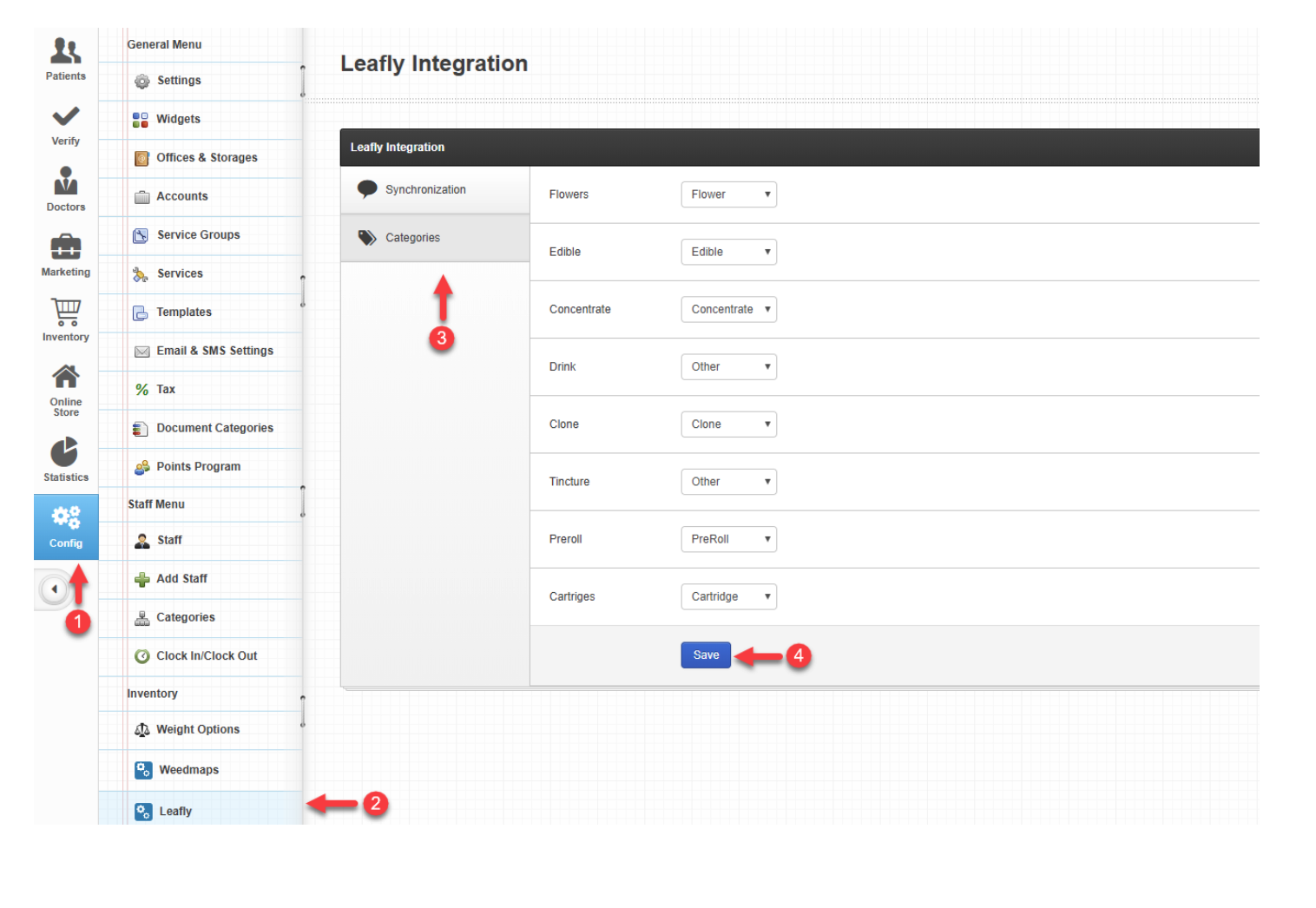Click the Services menu icon

point(141,274)
